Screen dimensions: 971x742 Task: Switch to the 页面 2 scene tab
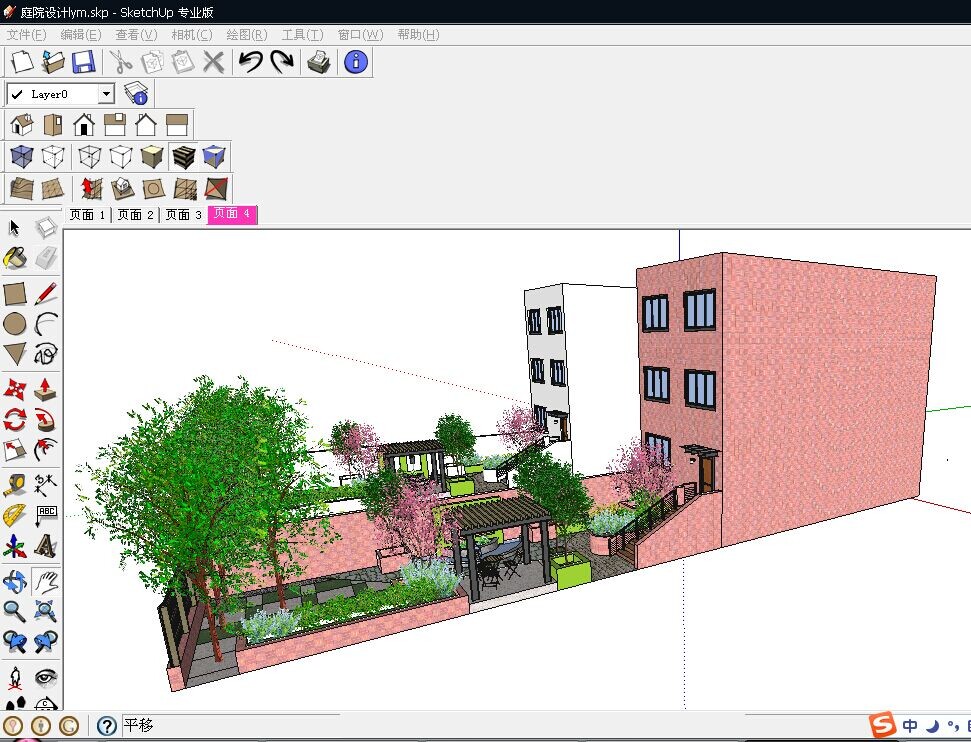(135, 215)
